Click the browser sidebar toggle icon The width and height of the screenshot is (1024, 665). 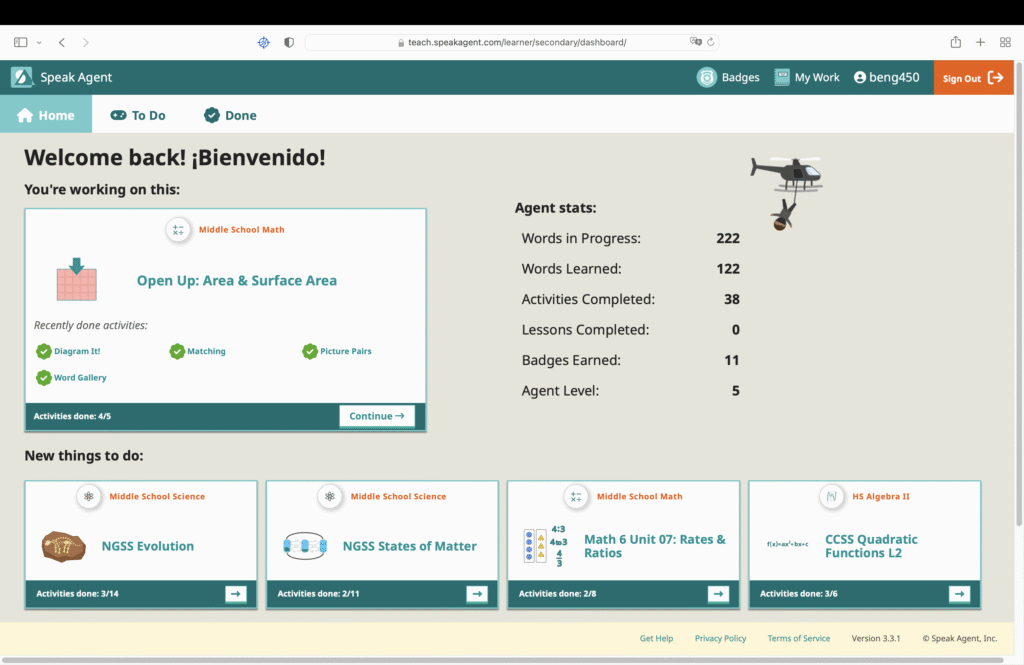click(21, 42)
